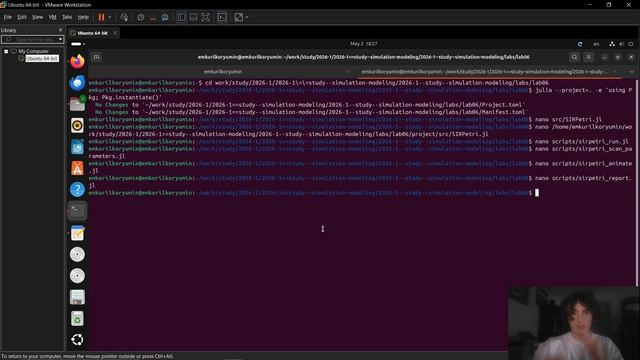The width and height of the screenshot is (640, 360).
Task: Close the second terminal tab
Action: (x=615, y=72)
